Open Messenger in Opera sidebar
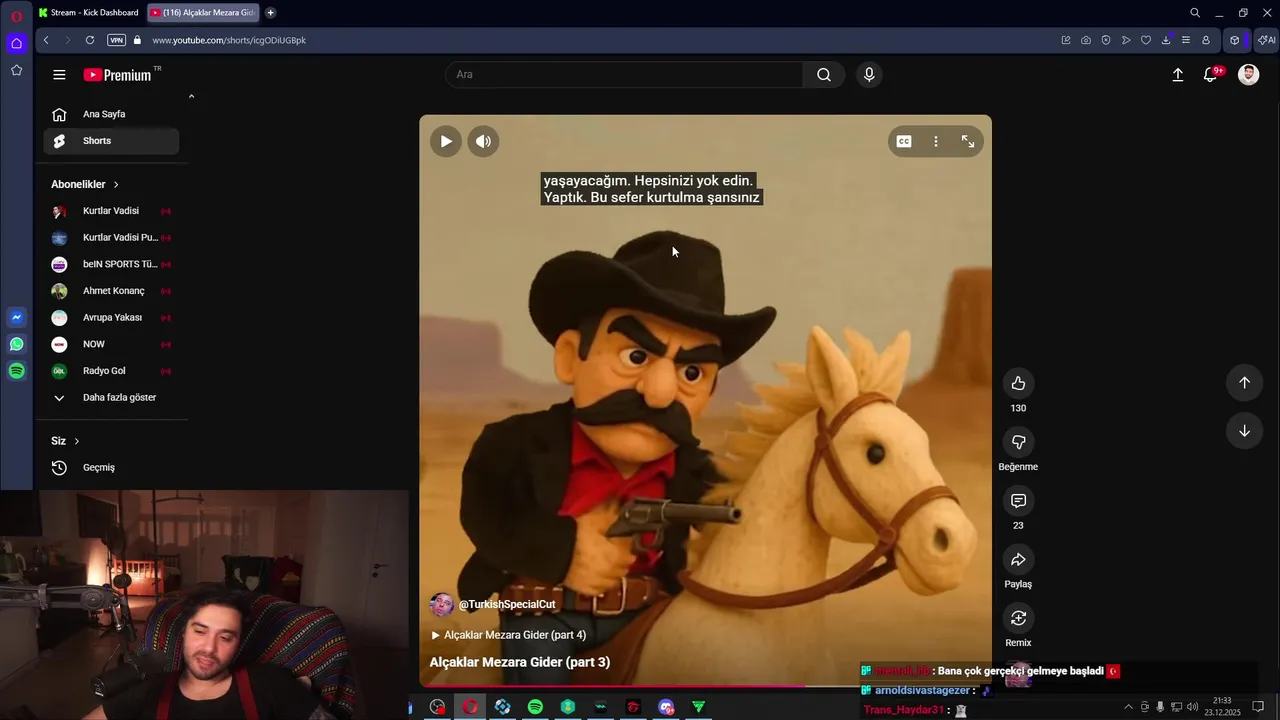Screen dimensions: 1280x720 17,317
